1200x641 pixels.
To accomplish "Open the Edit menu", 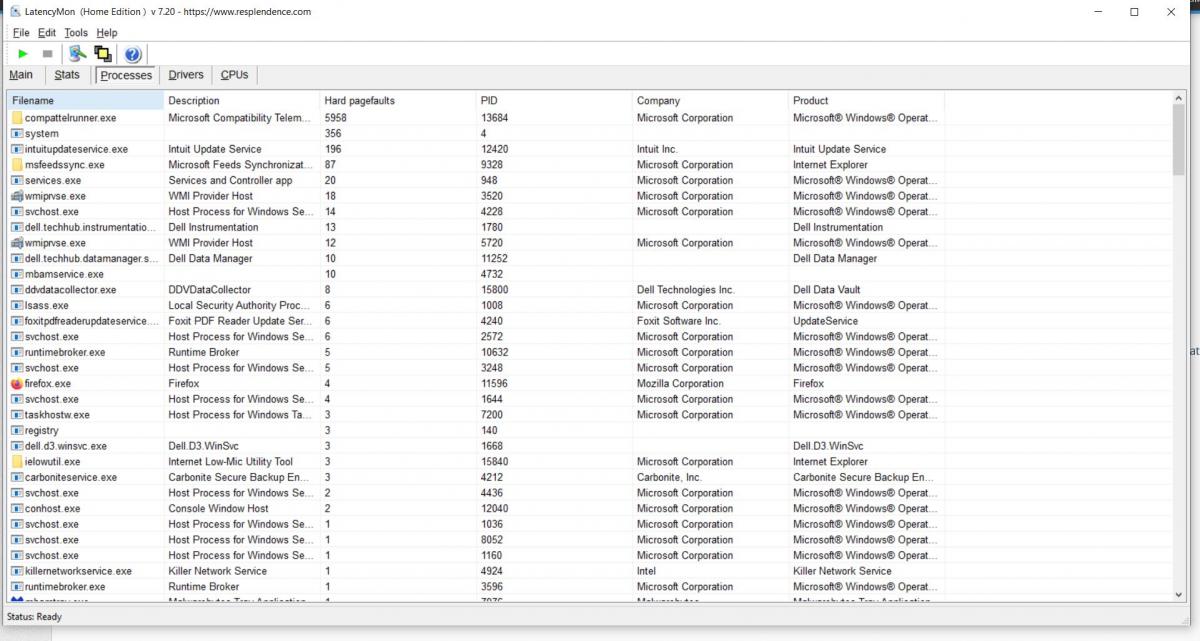I will tap(47, 33).
